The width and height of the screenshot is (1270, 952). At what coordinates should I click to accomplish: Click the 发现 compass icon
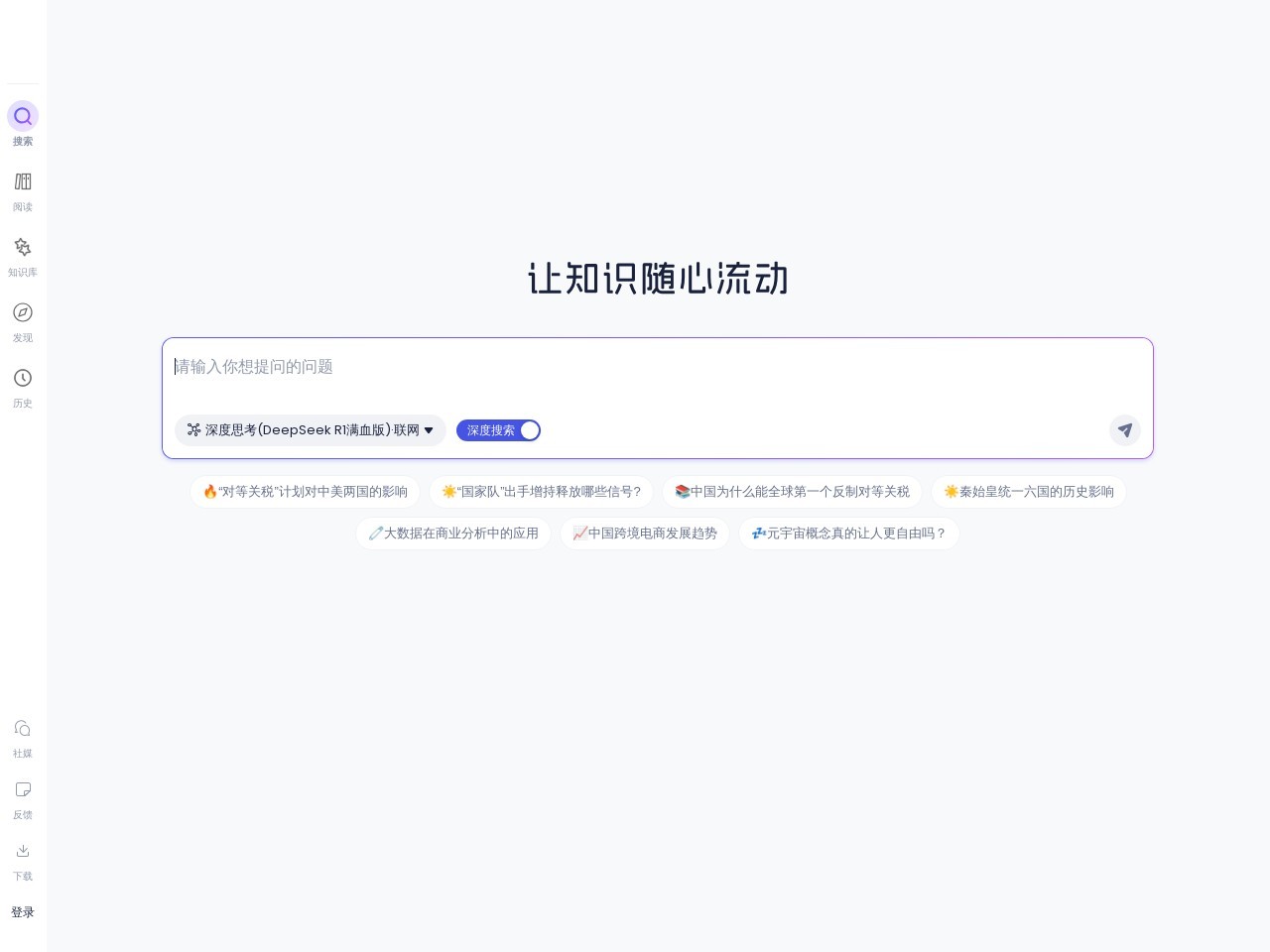tap(22, 312)
